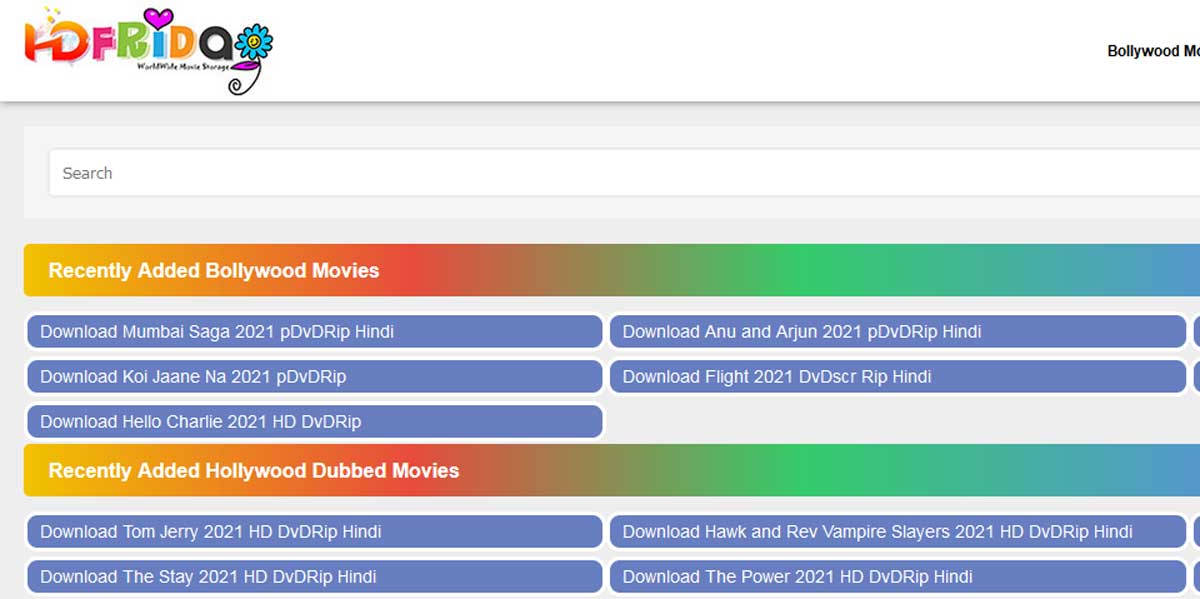Open Download Mumbai Saga 2021 pDvDRip Hindi
The width and height of the screenshot is (1200, 599).
(315, 332)
